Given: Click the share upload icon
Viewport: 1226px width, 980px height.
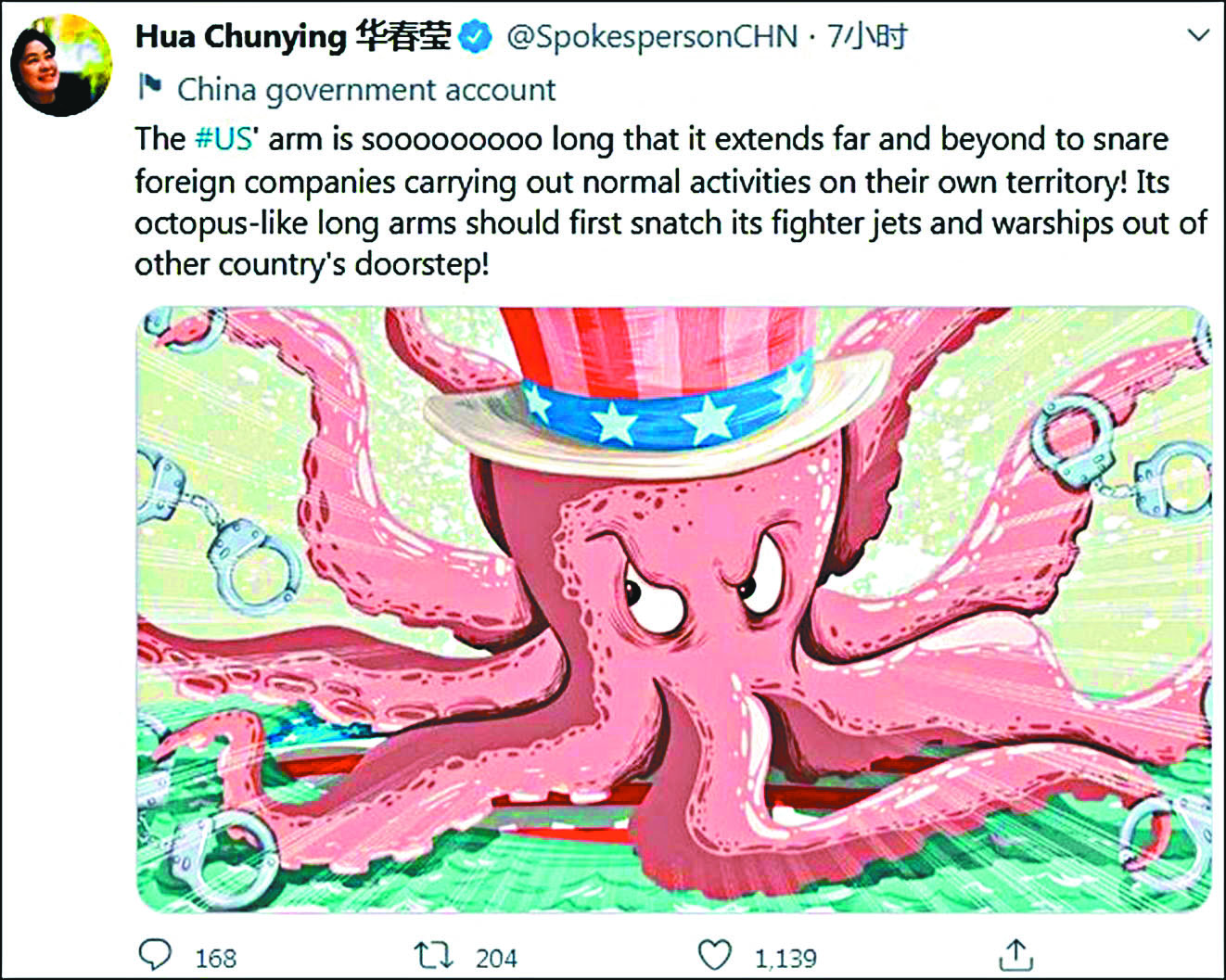Looking at the screenshot, I should (x=1015, y=954).
